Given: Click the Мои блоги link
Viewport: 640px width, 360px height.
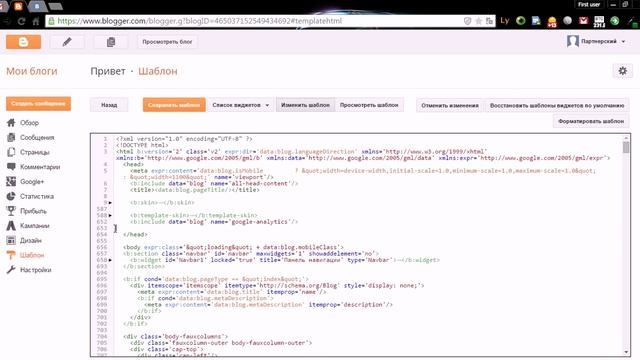Looking at the screenshot, I should (x=32, y=71).
